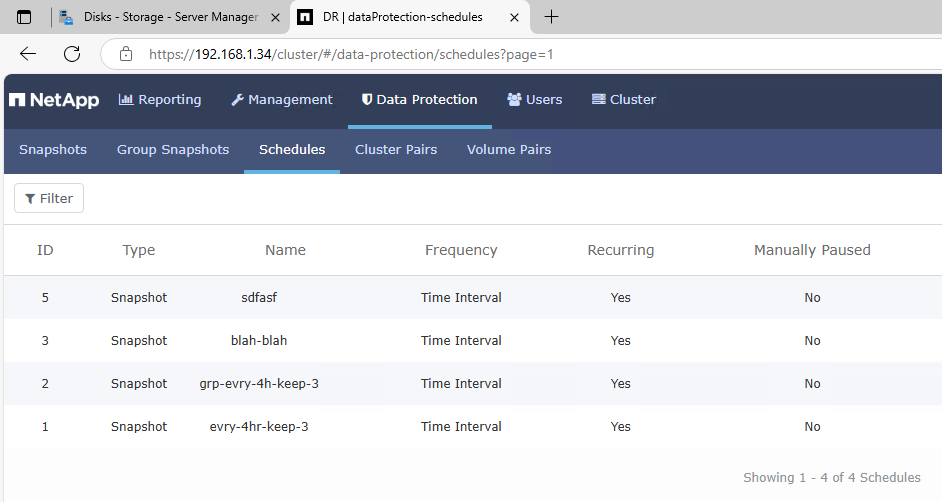
Task: Click Time Interval in the grp-evry-4h-keep-3 row
Action: pyautogui.click(x=461, y=384)
